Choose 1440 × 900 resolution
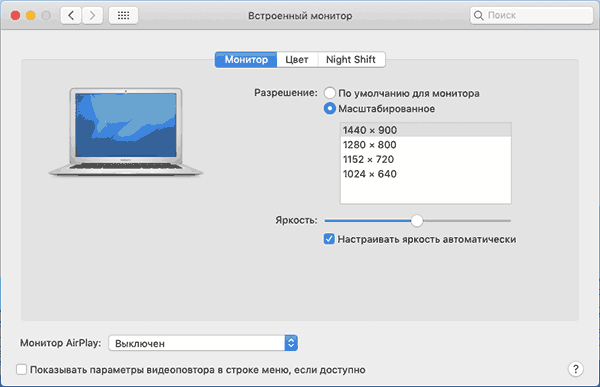 426,130
